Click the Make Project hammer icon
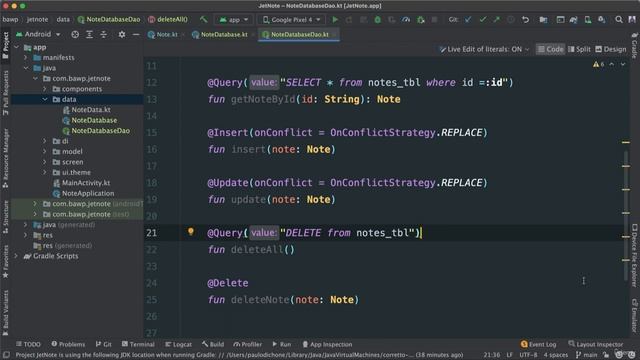The width and height of the screenshot is (640, 360). pos(203,19)
